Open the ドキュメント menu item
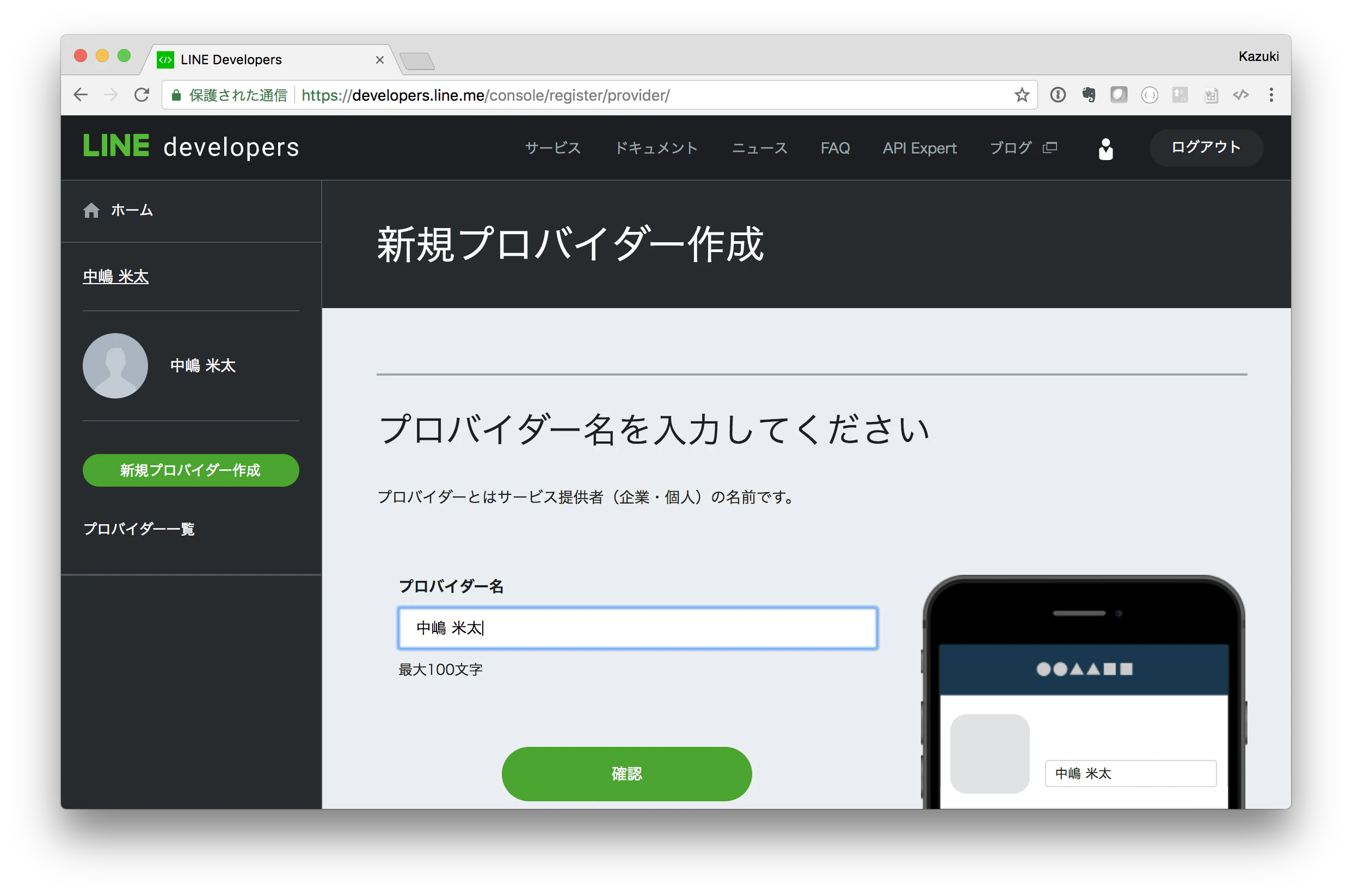The height and width of the screenshot is (896, 1352). click(x=656, y=148)
